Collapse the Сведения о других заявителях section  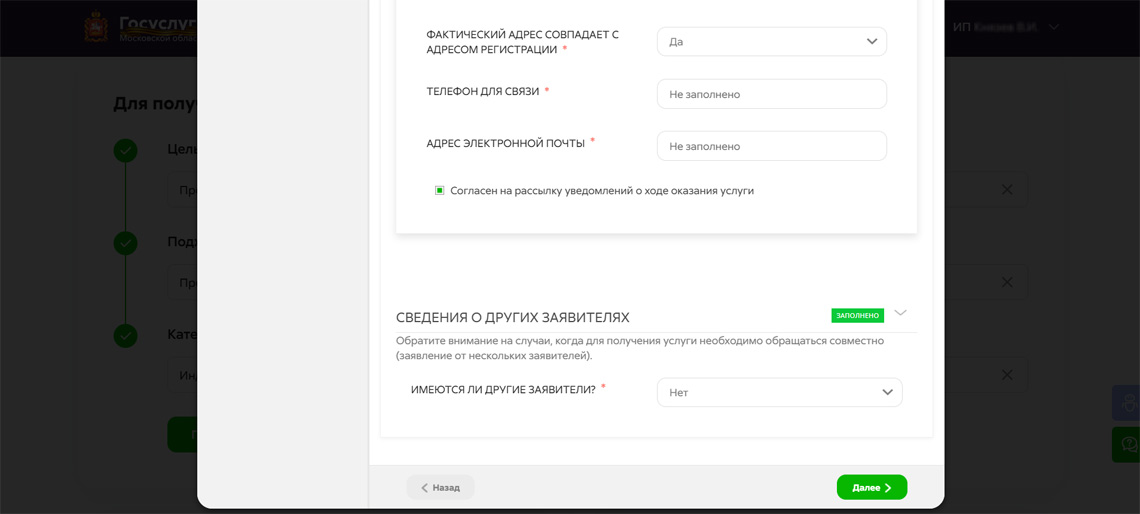tap(901, 313)
